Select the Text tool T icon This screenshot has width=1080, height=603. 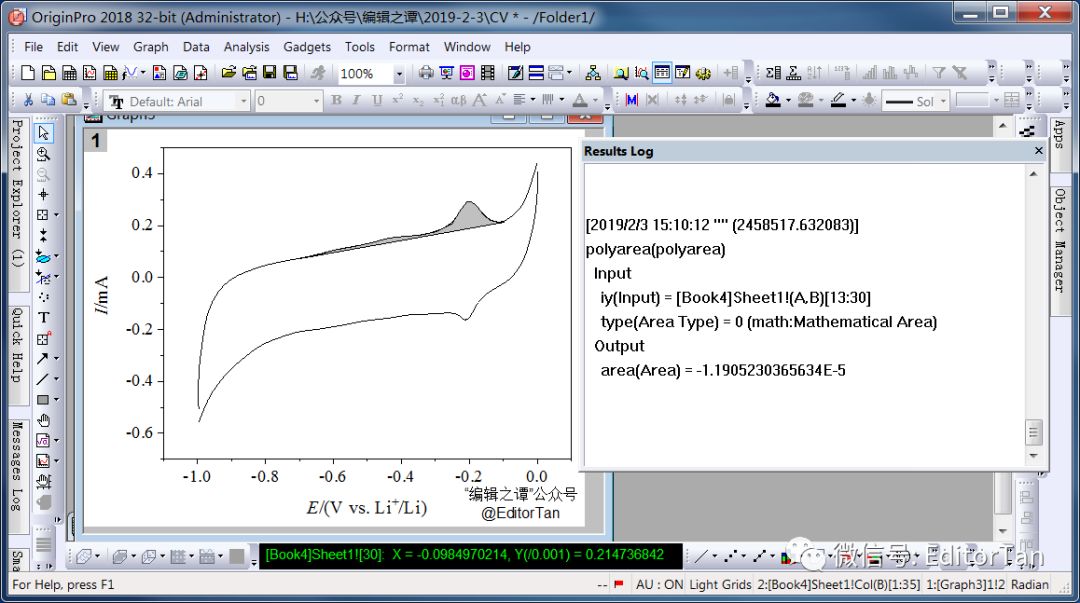(x=43, y=318)
